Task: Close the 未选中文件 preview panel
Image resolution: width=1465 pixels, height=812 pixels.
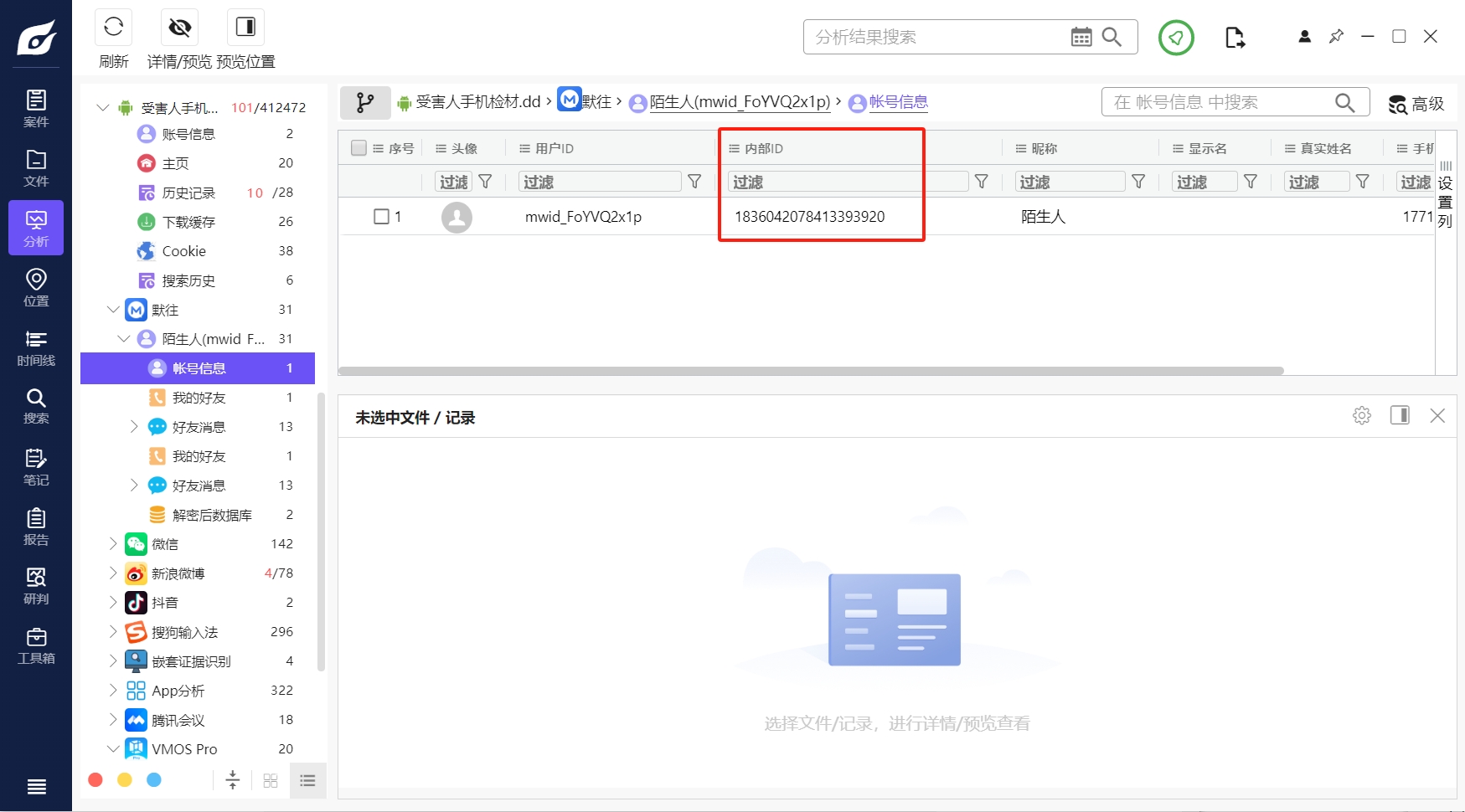Action: pos(1437,415)
